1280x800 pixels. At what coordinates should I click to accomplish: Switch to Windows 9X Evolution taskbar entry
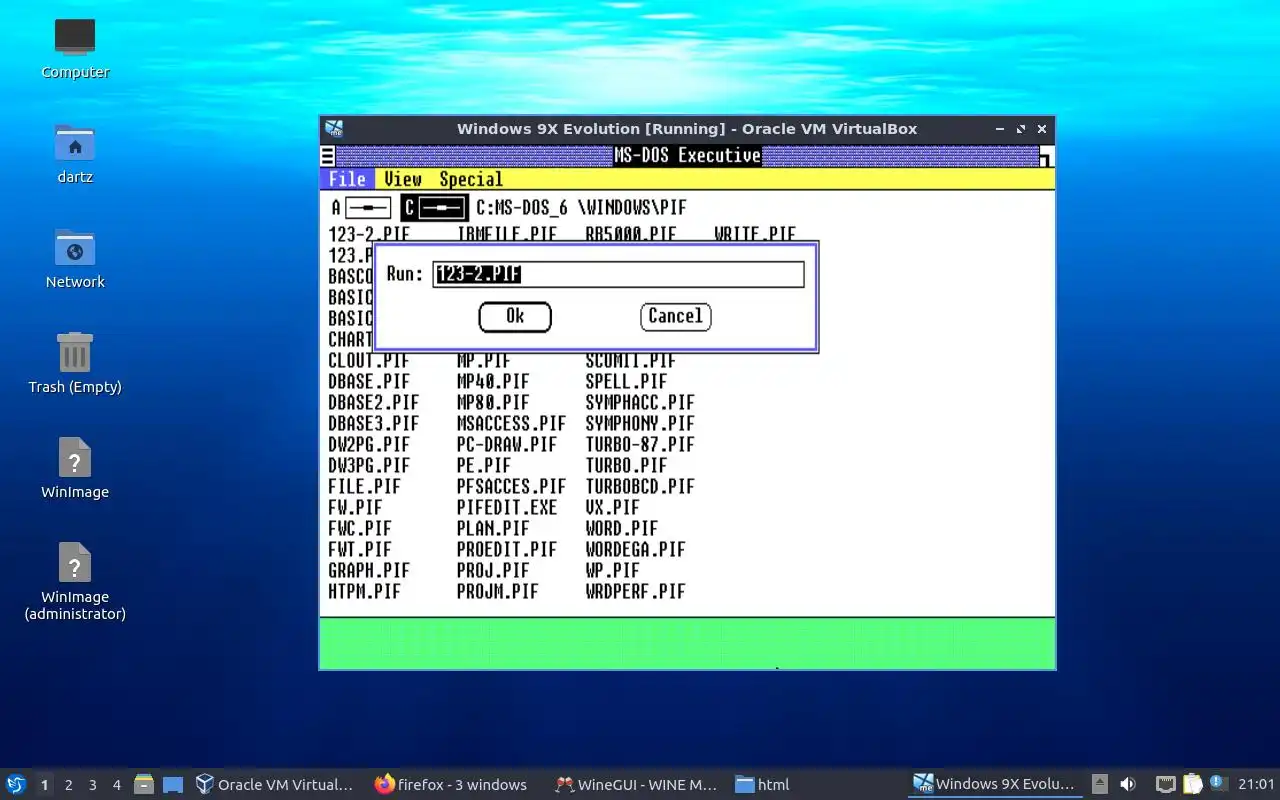pyautogui.click(x=994, y=784)
